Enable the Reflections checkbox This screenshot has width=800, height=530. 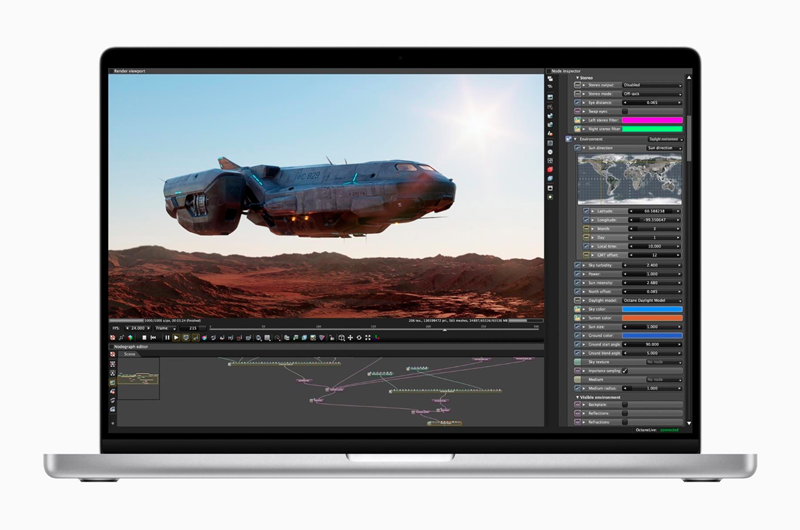[625, 413]
